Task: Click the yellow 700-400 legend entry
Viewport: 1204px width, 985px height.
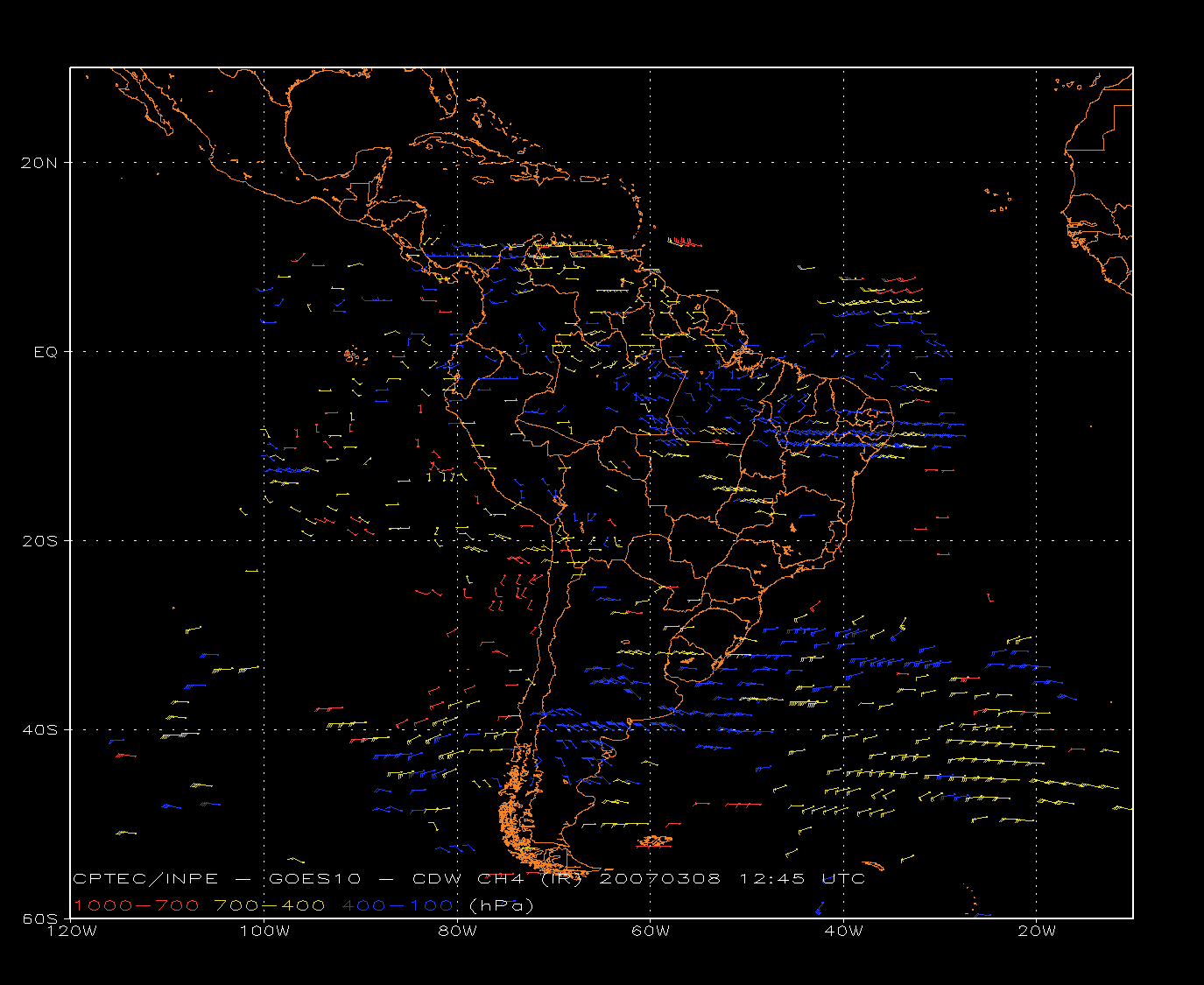Action: pyautogui.click(x=270, y=905)
